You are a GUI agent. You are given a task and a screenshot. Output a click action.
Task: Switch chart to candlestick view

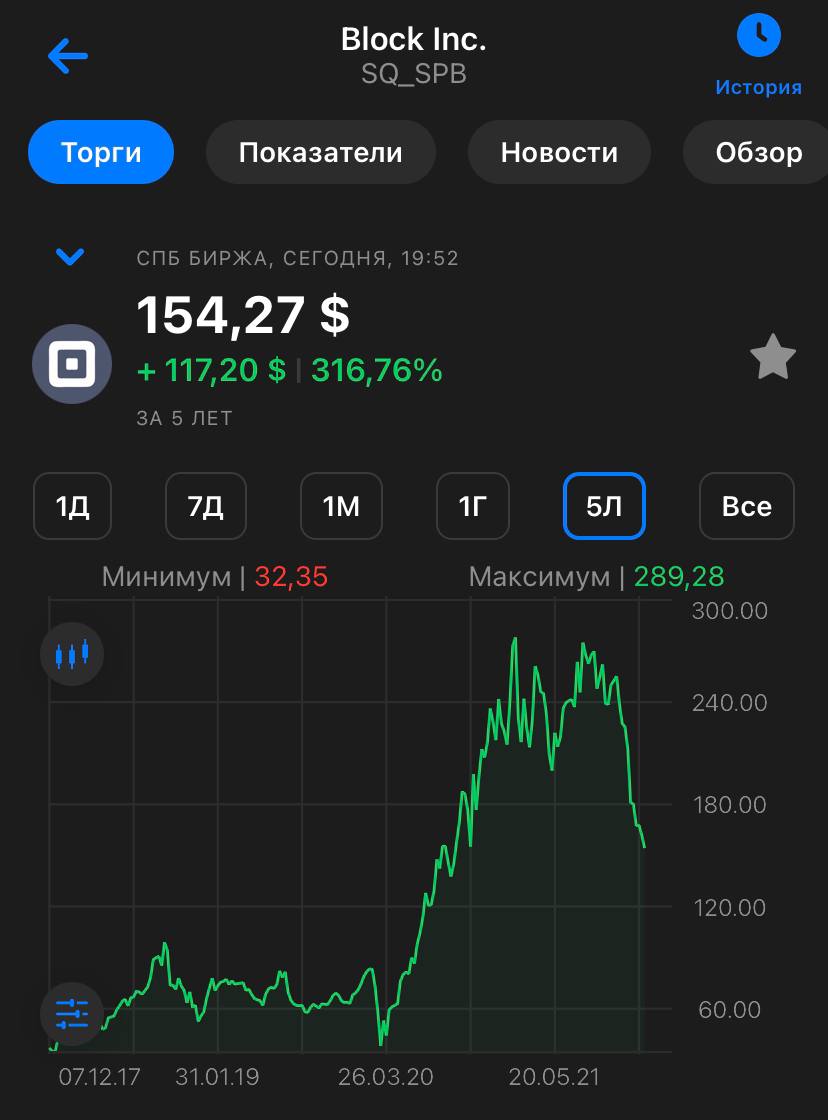pos(72,654)
